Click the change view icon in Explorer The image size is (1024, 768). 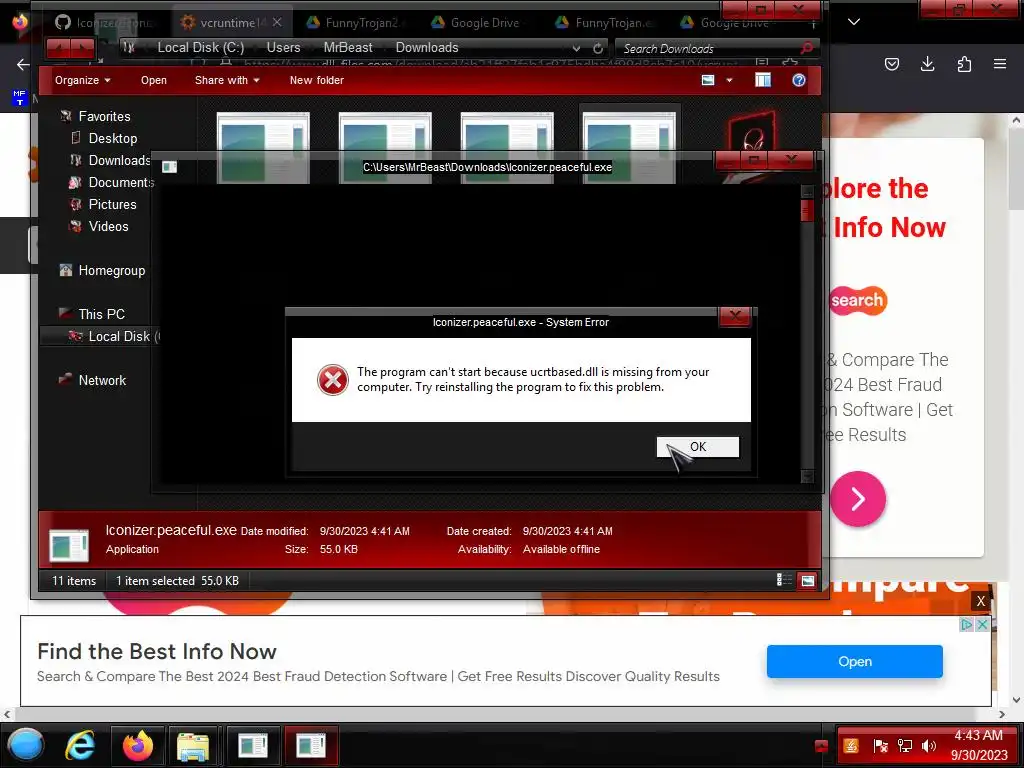click(708, 80)
